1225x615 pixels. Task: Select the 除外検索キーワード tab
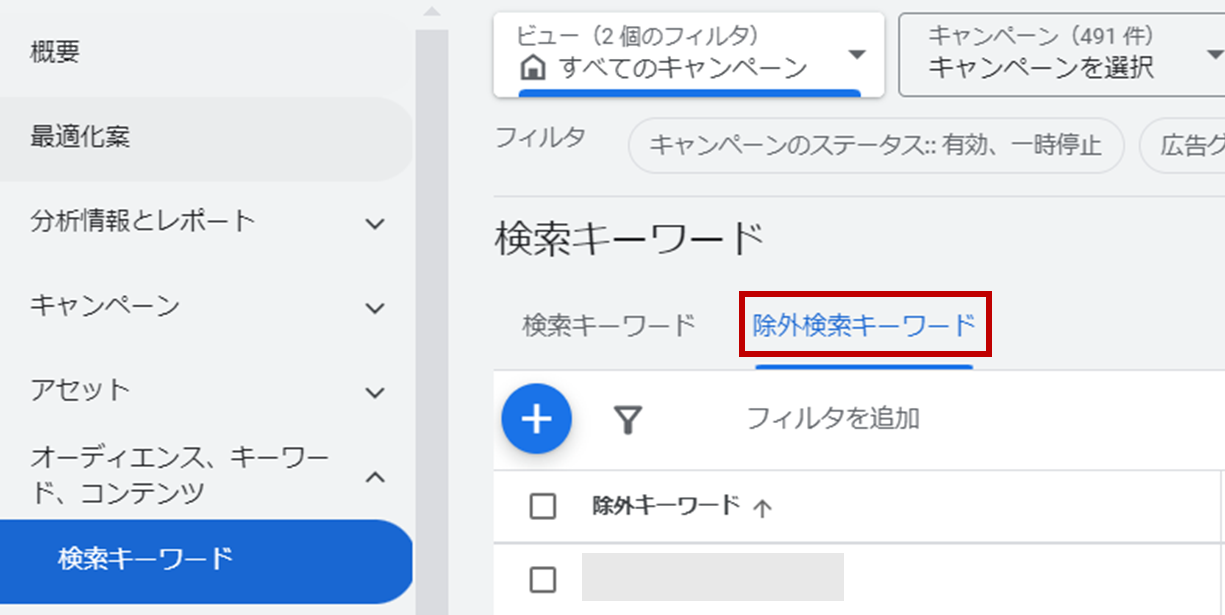click(x=864, y=325)
